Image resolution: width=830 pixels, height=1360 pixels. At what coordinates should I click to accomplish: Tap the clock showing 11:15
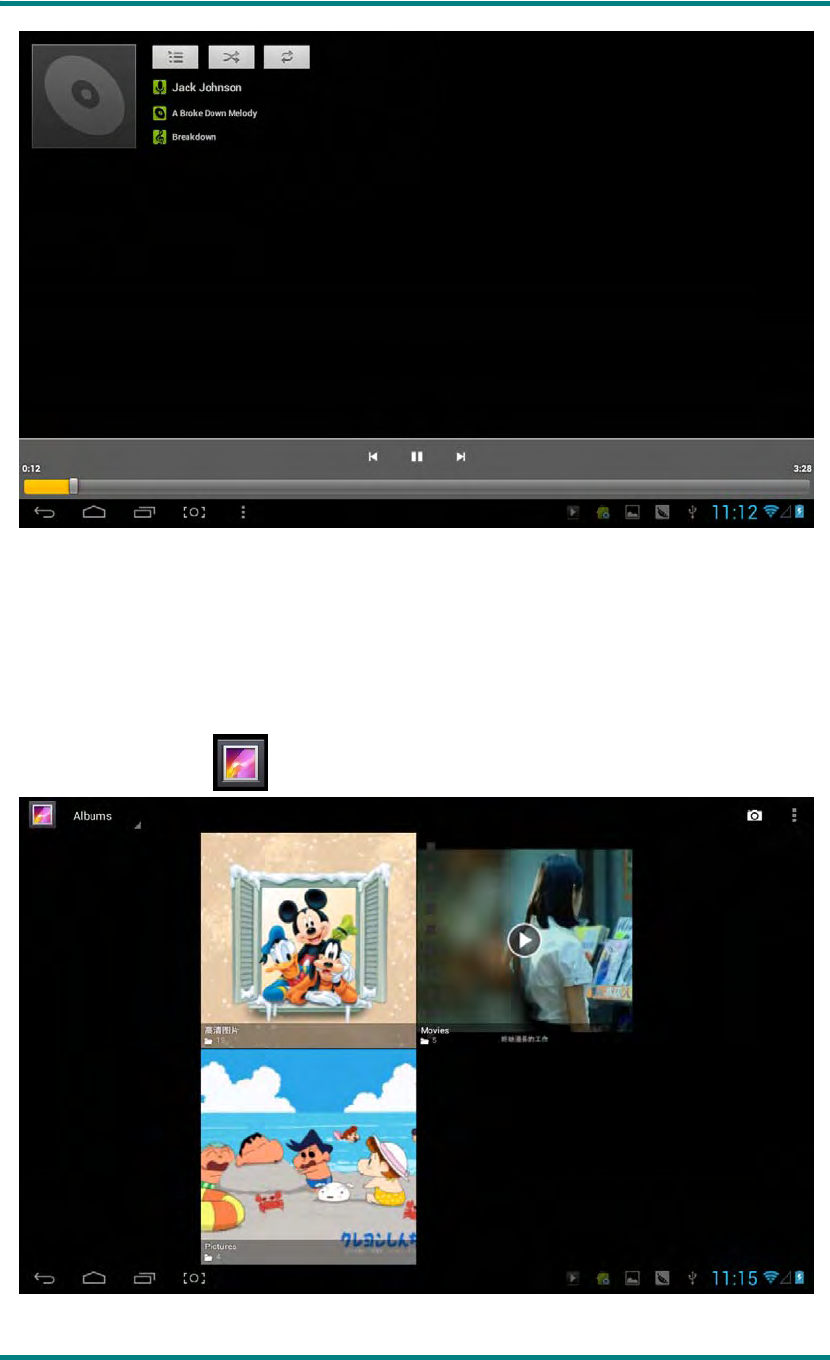pos(734,1278)
